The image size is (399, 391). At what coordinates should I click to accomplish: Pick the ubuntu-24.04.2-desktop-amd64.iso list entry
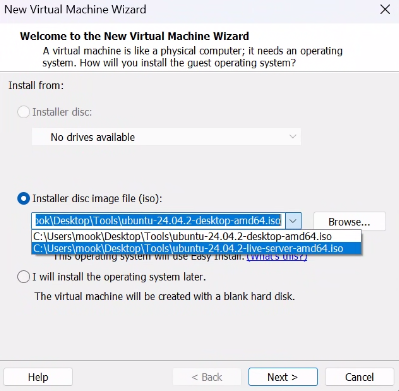point(196,236)
